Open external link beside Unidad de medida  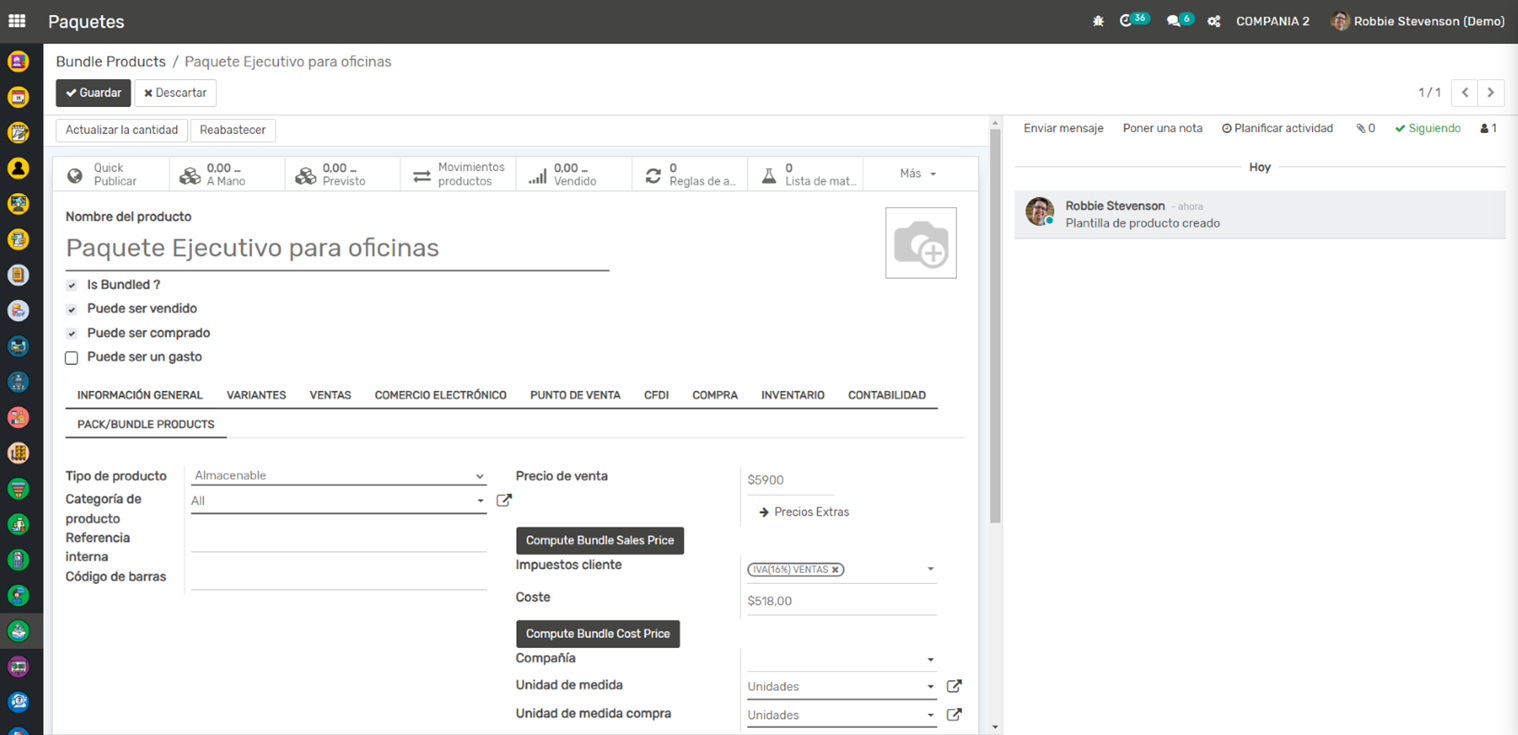tap(954, 686)
